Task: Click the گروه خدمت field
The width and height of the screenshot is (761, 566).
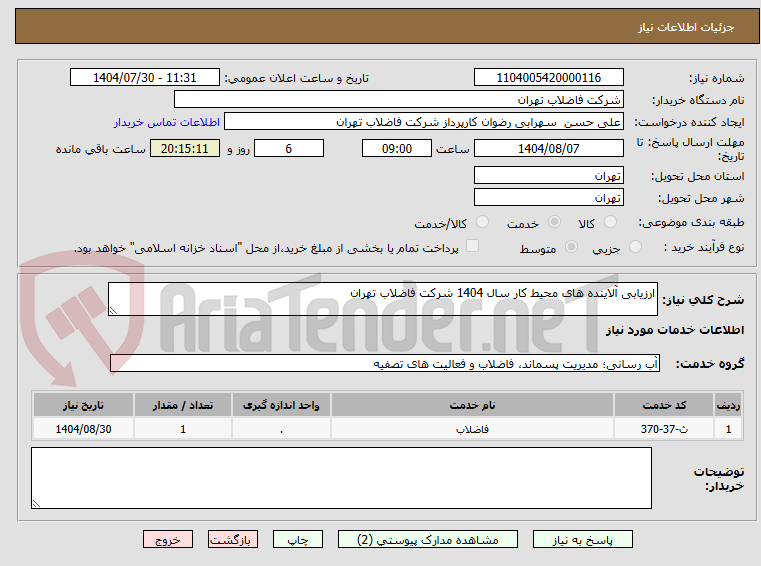Action: [385, 363]
